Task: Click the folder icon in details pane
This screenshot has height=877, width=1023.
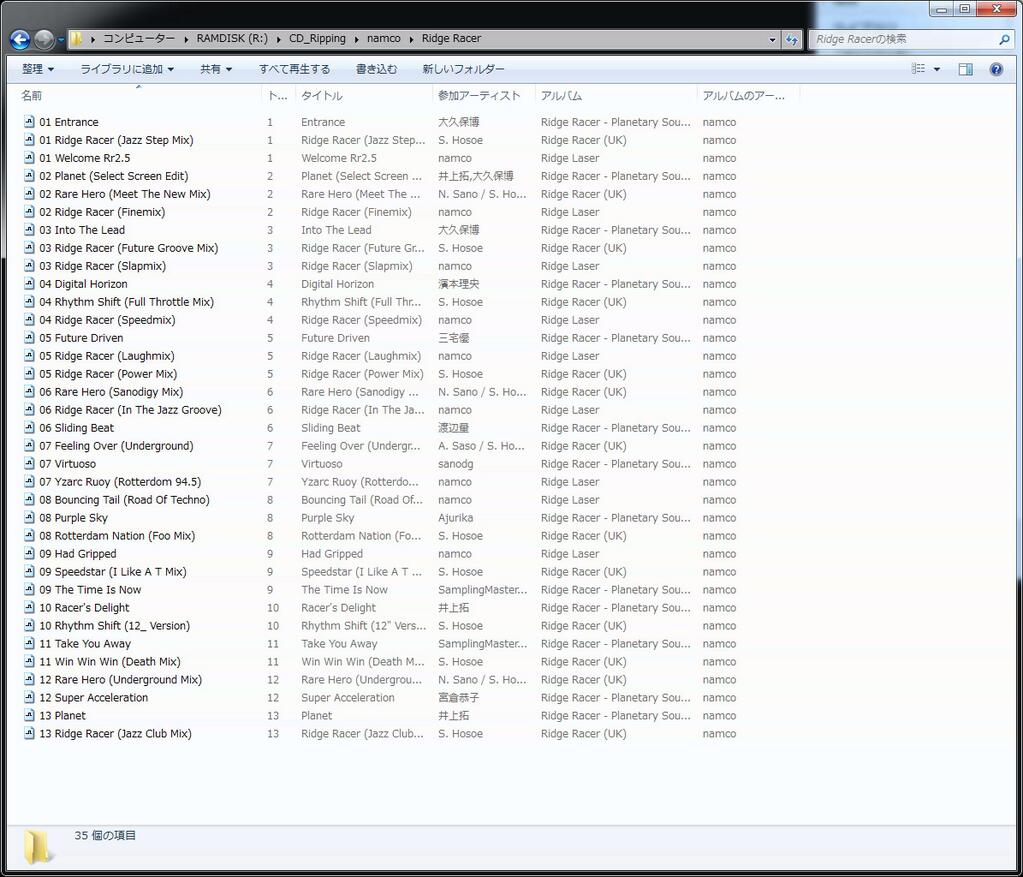Action: [37, 847]
